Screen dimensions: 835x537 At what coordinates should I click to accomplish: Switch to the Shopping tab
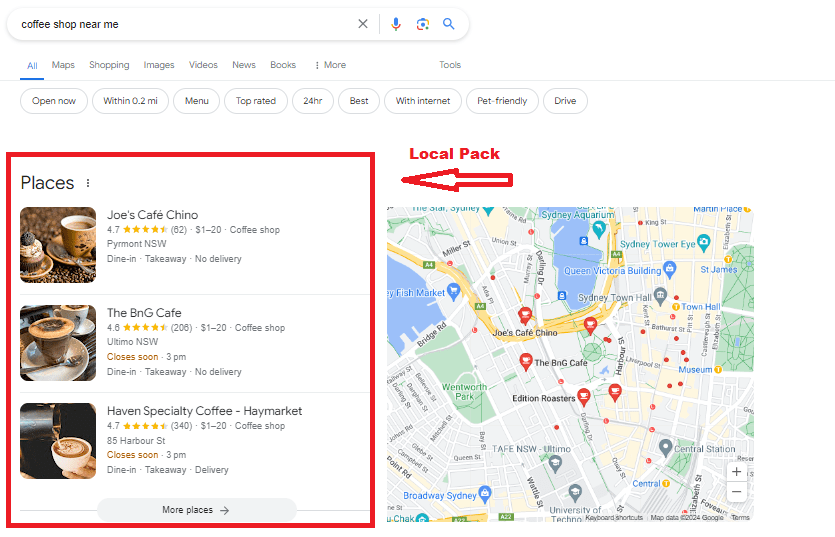pyautogui.click(x=109, y=65)
